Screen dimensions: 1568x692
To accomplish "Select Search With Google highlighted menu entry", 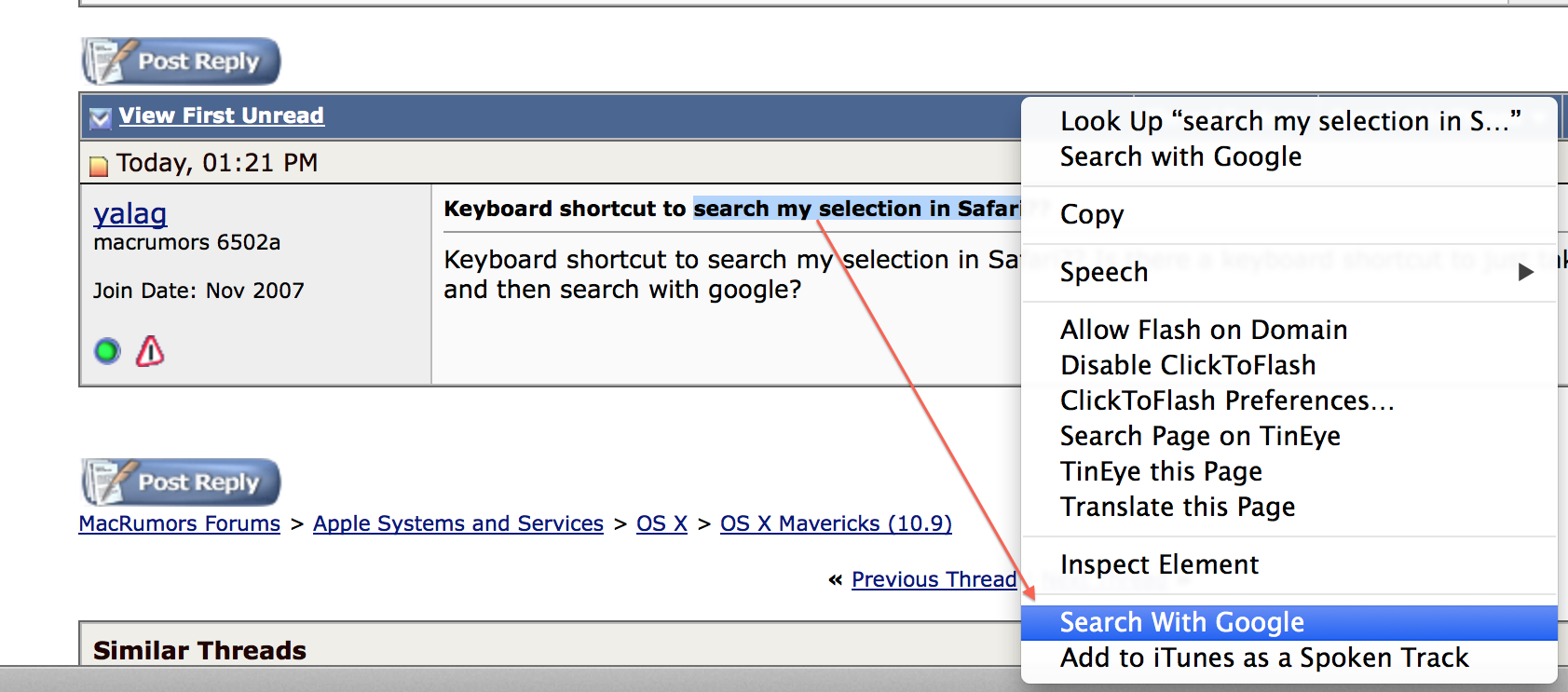I will [1289, 622].
